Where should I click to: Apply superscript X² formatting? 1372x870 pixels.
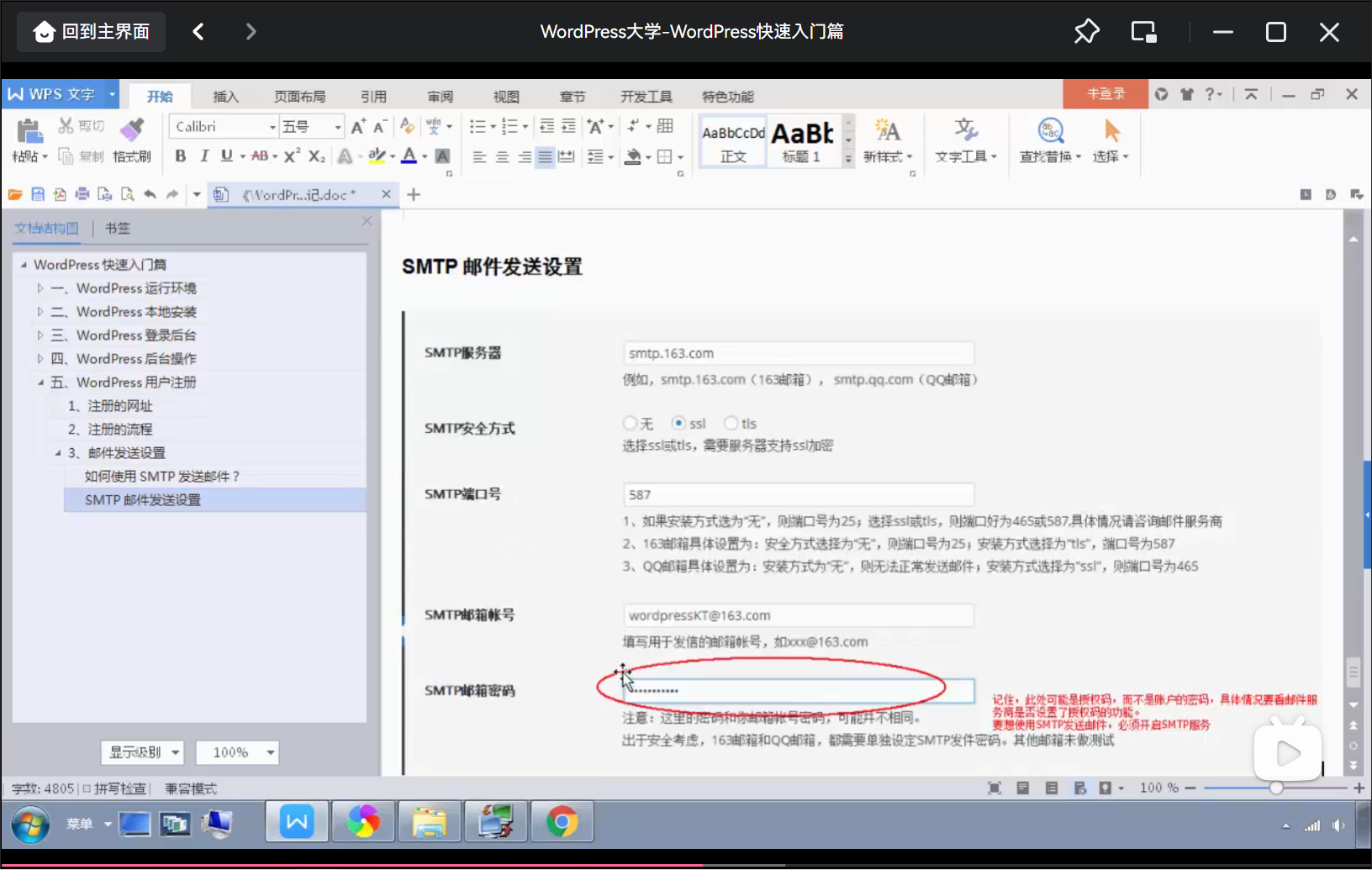[x=292, y=156]
